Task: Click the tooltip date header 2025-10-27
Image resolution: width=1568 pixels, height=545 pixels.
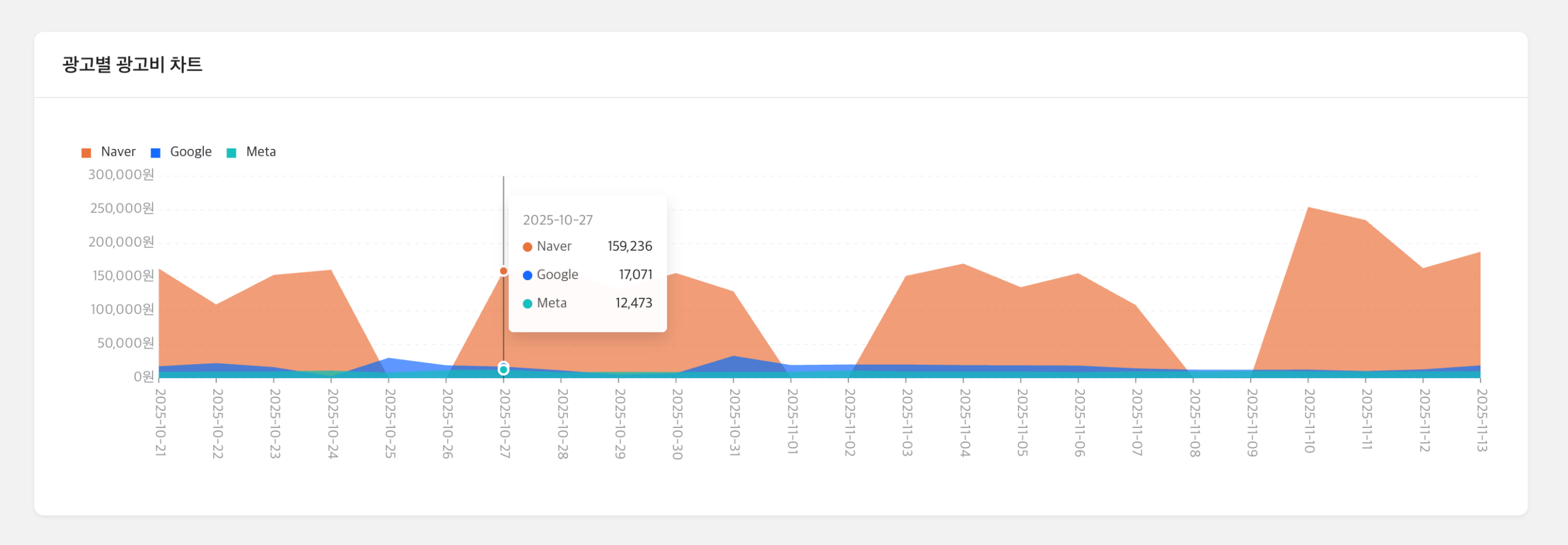Action: [x=557, y=220]
